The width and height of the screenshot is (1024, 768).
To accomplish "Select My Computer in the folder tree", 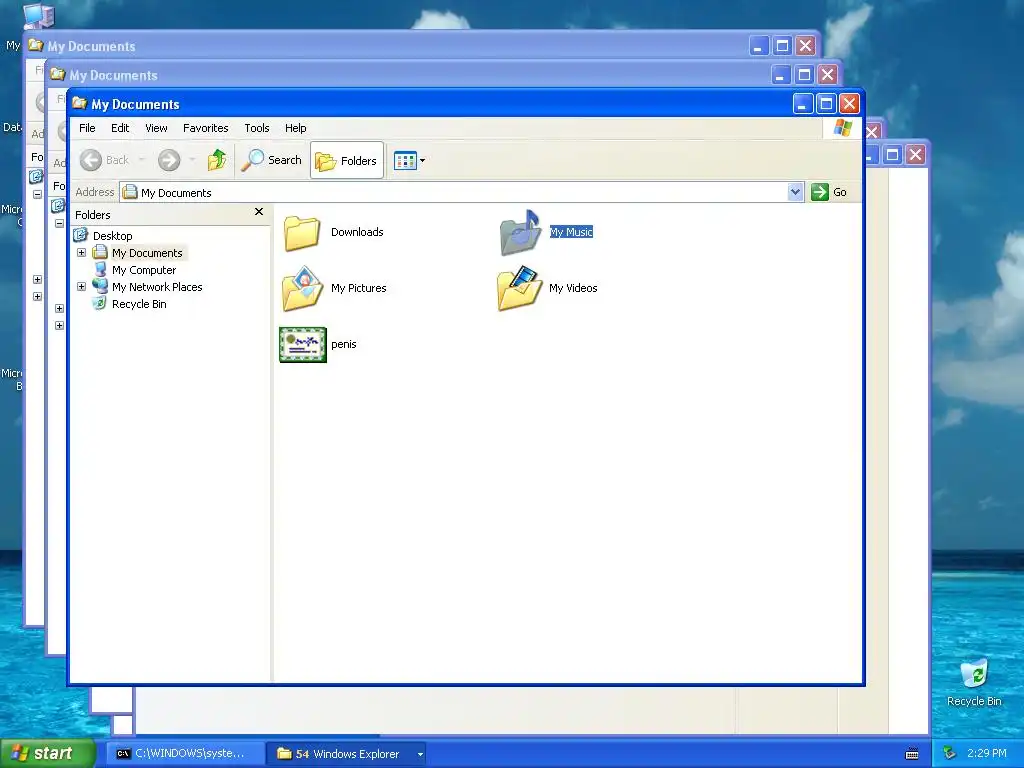I will click(144, 270).
